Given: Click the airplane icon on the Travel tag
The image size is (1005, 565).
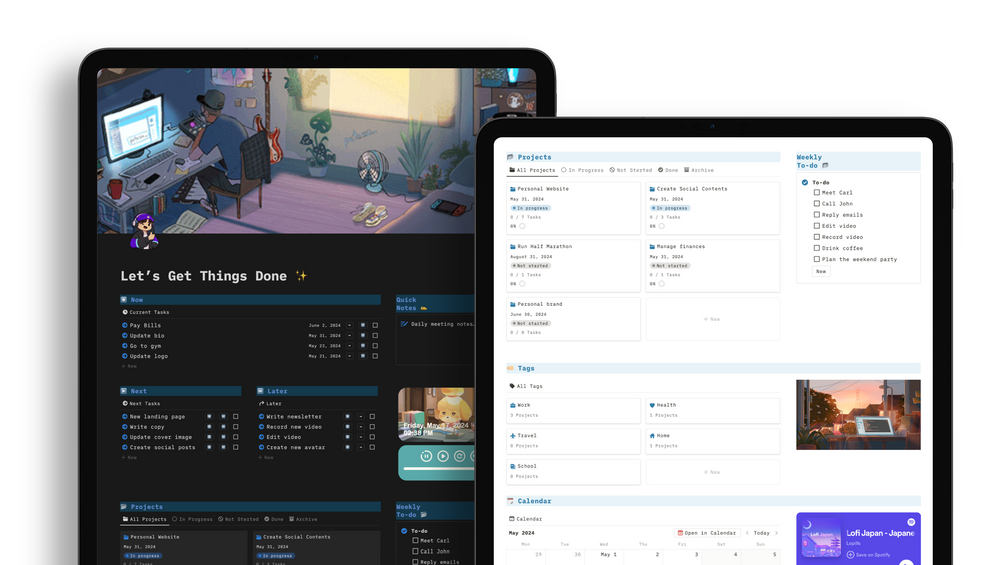Looking at the screenshot, I should click(513, 436).
